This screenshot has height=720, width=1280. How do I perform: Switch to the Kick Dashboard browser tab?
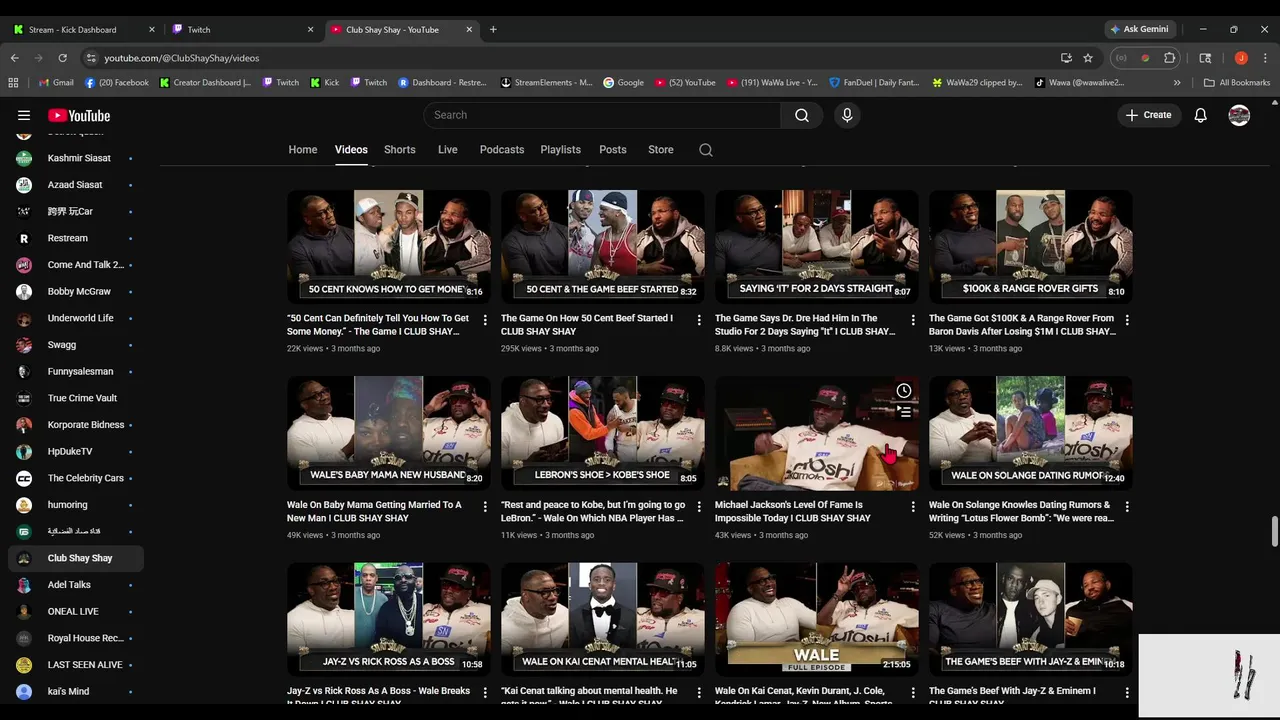[83, 29]
